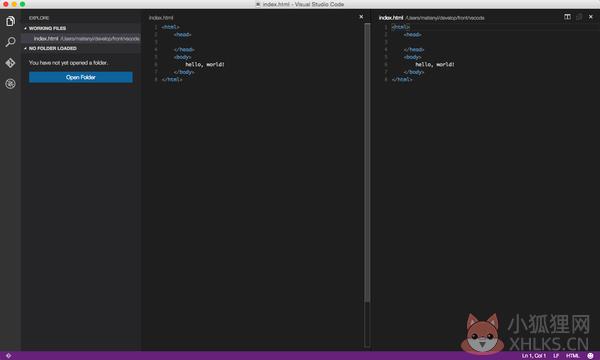Open the Search view in activity bar
The height and width of the screenshot is (360, 600).
[10, 42]
